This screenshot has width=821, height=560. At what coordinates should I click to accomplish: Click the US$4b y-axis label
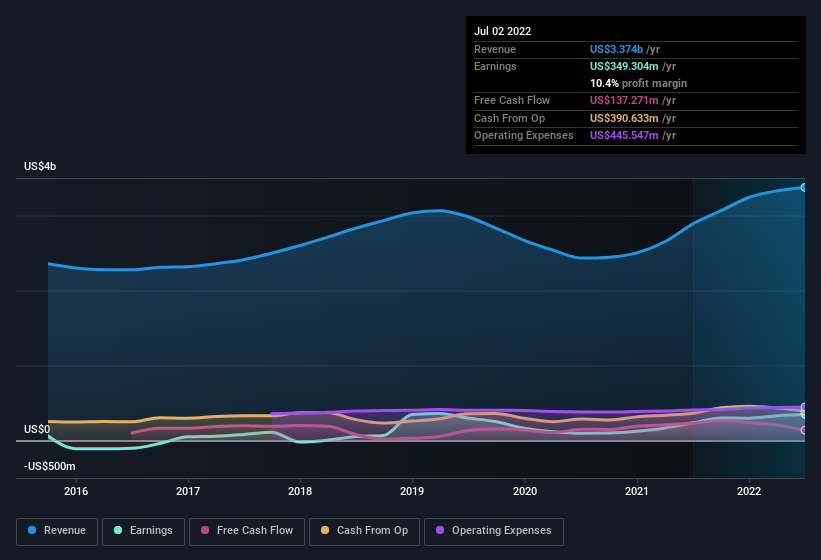[x=40, y=166]
